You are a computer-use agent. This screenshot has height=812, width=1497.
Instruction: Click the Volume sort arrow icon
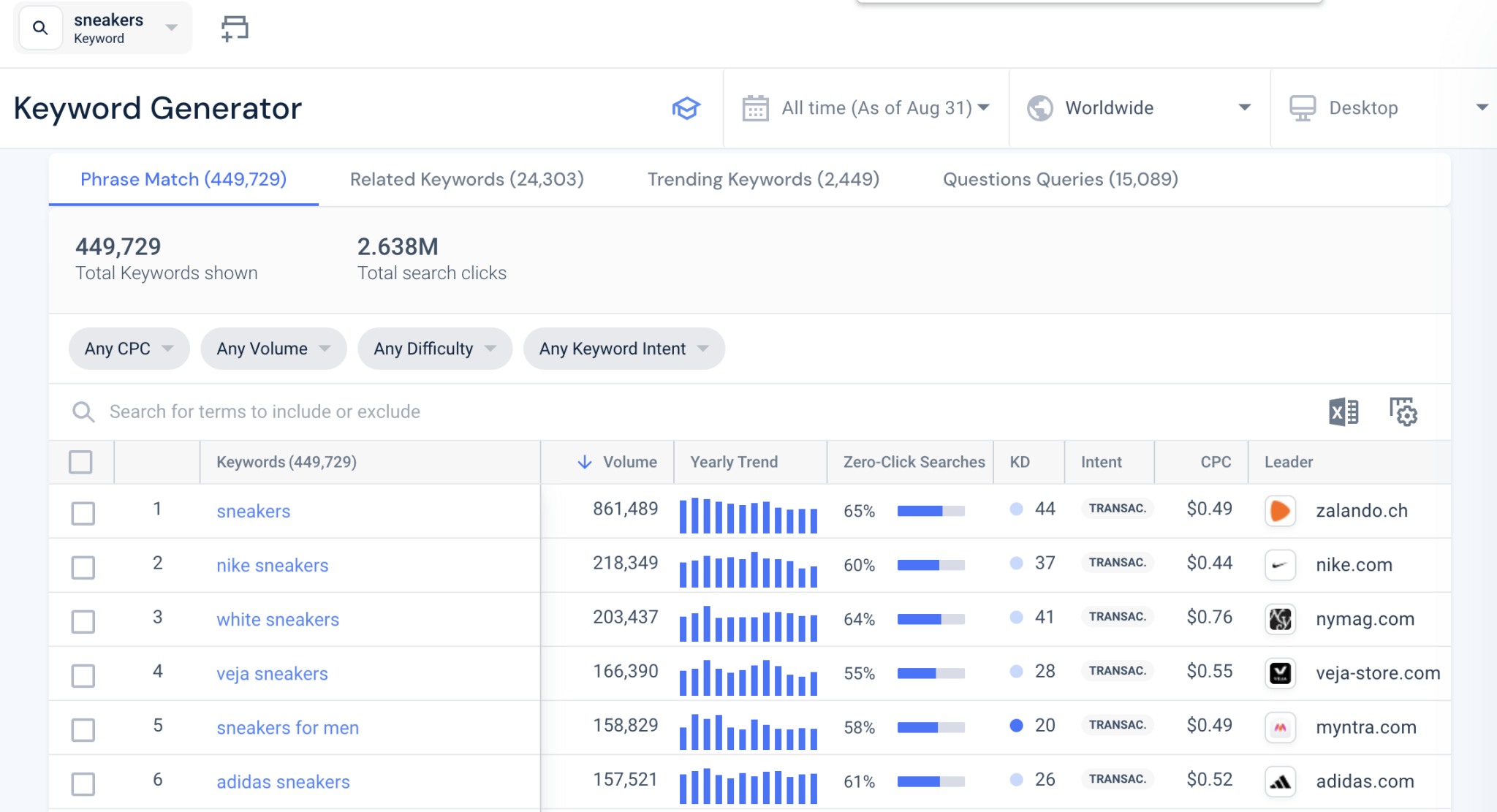click(584, 462)
